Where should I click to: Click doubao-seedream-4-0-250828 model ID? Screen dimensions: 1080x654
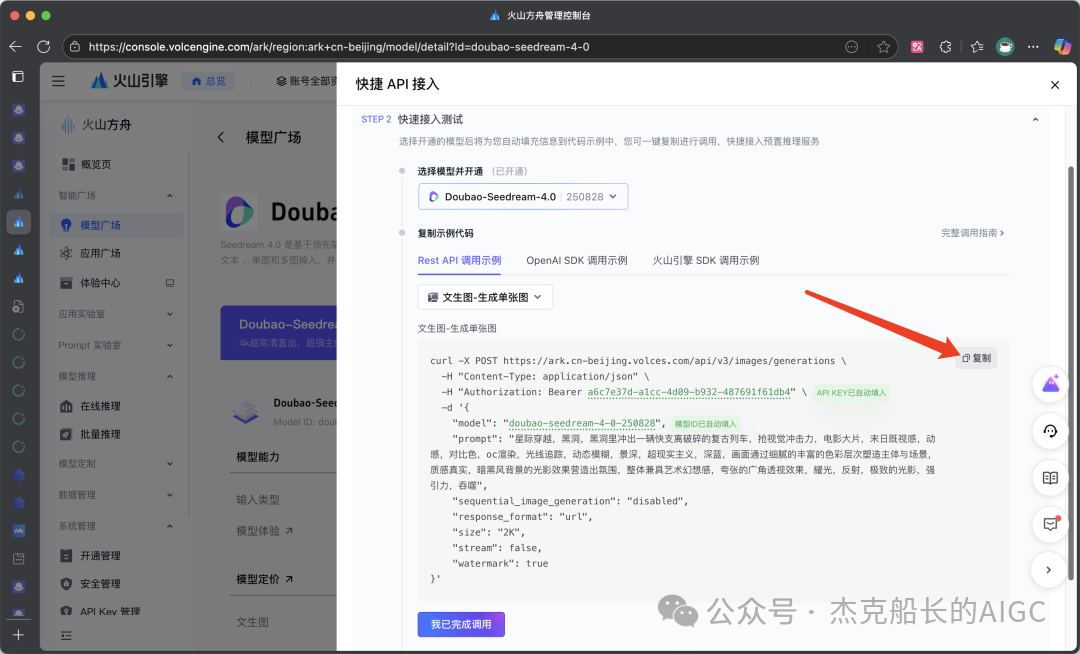(582, 423)
